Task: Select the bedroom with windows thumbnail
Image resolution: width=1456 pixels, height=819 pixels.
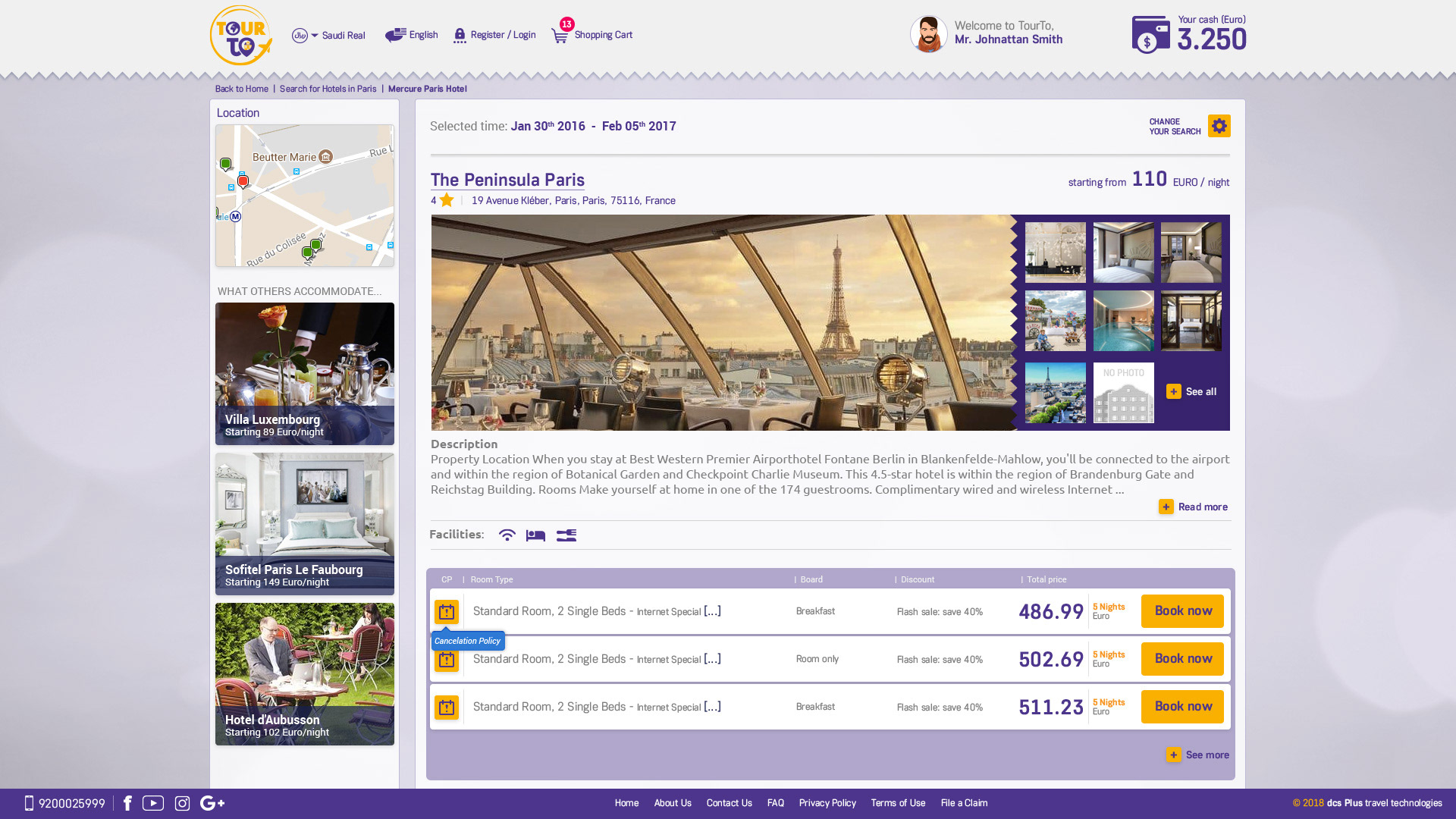Action: (1191, 253)
